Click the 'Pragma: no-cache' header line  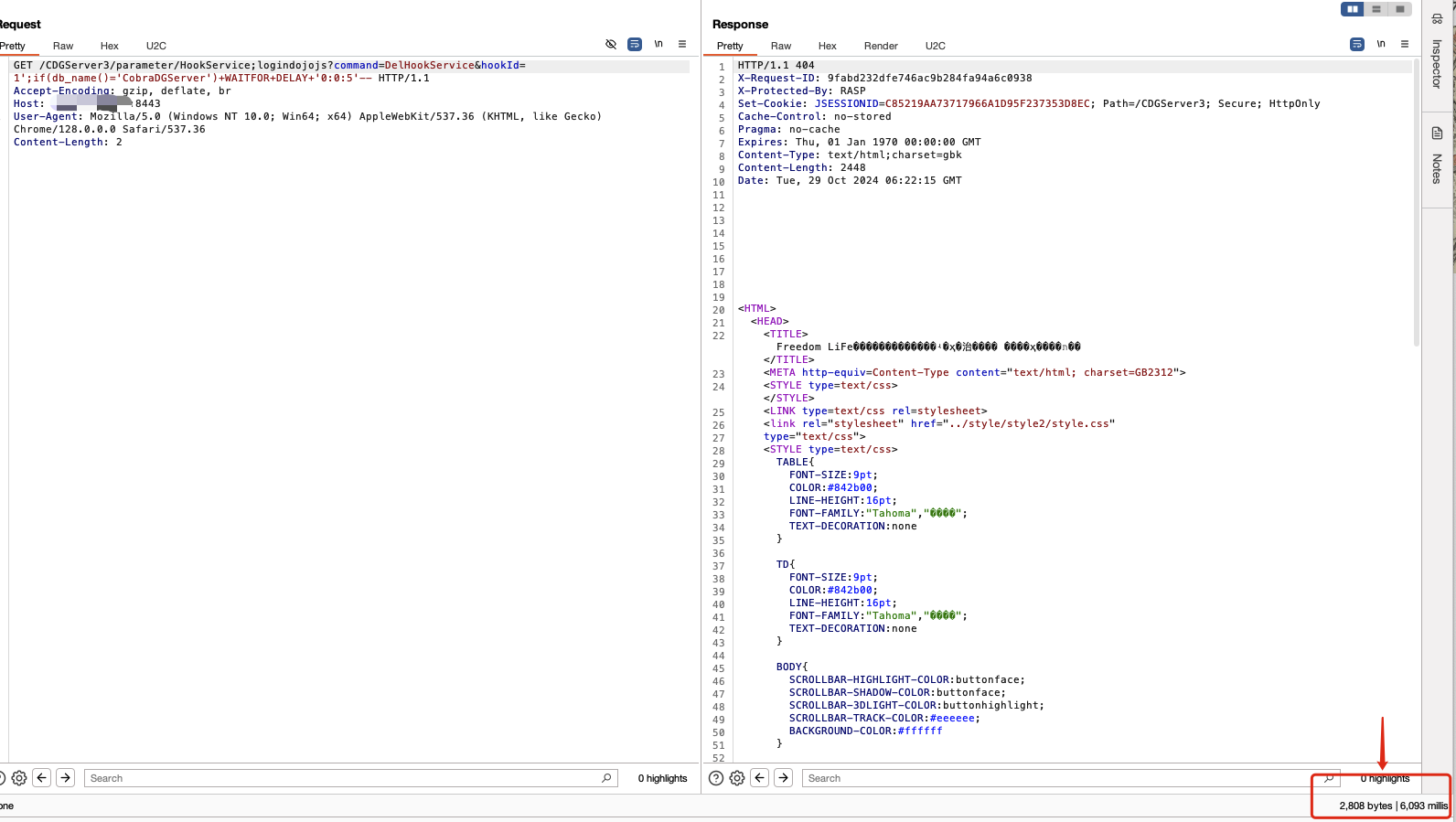pyautogui.click(x=788, y=129)
